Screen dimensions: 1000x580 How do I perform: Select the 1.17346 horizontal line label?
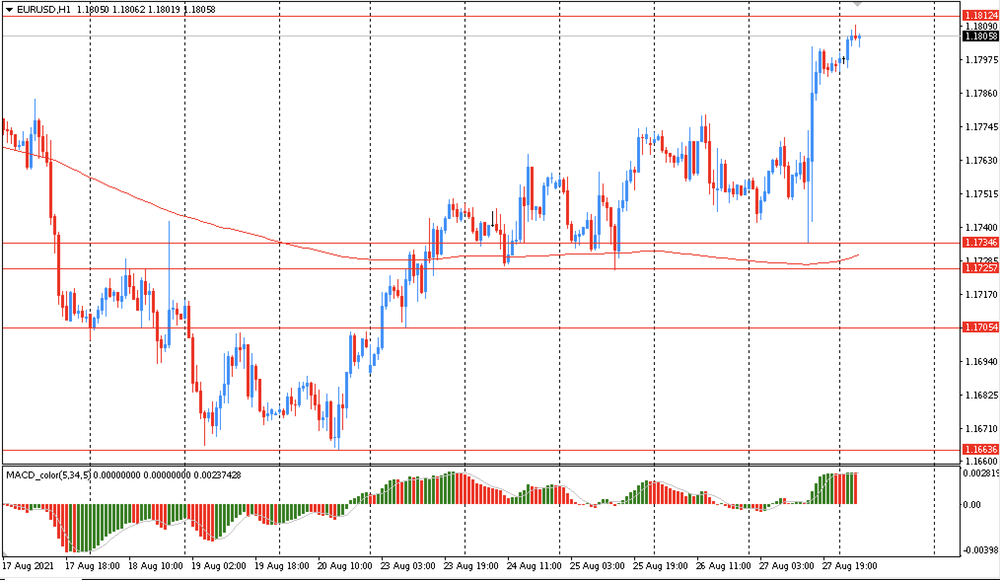[980, 242]
